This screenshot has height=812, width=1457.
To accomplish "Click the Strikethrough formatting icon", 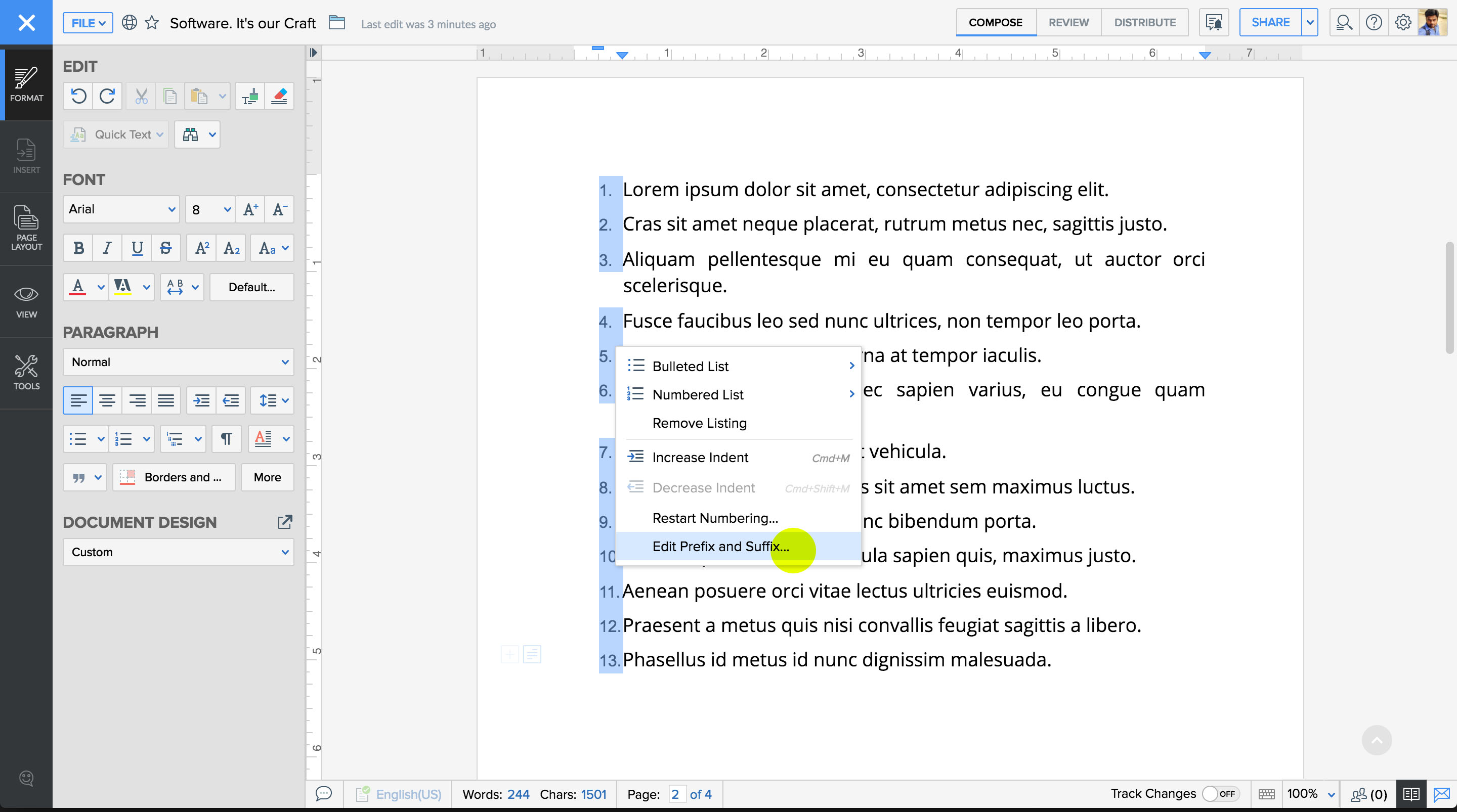I will pos(165,248).
